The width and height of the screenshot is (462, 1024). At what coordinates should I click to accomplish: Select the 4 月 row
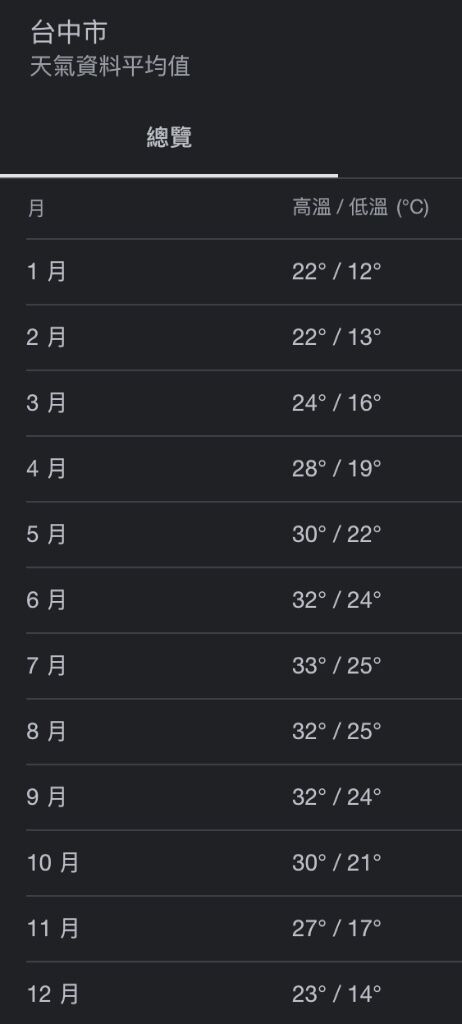(244, 469)
